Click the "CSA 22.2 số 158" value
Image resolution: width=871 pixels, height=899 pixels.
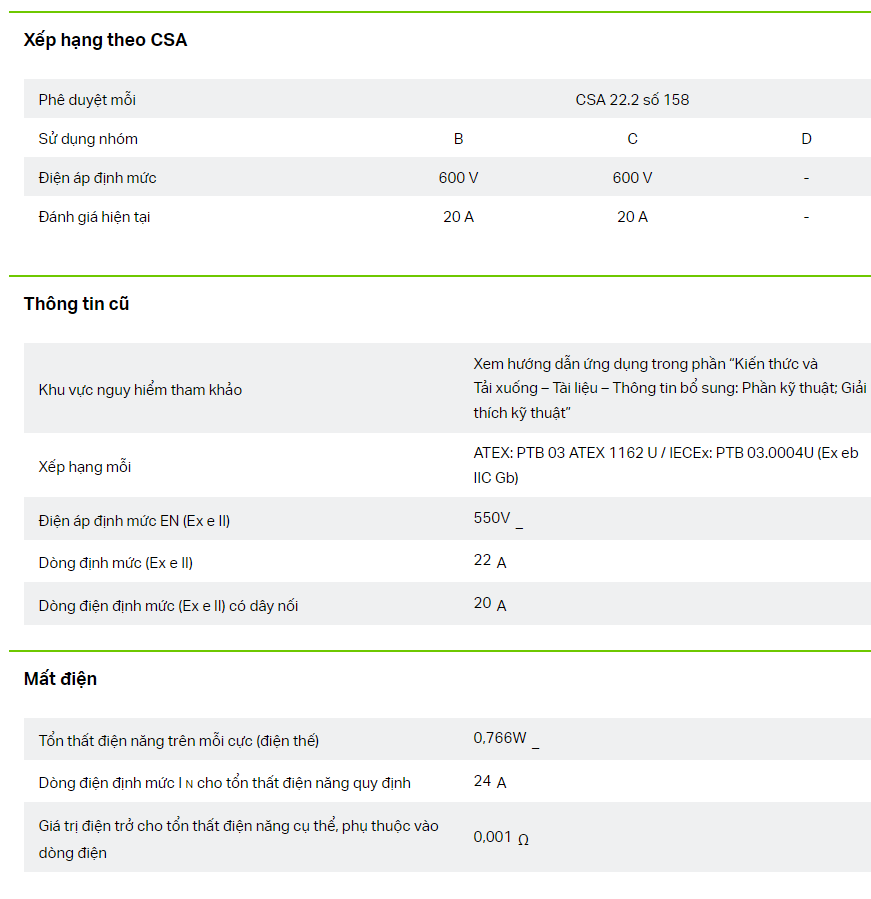(x=632, y=100)
